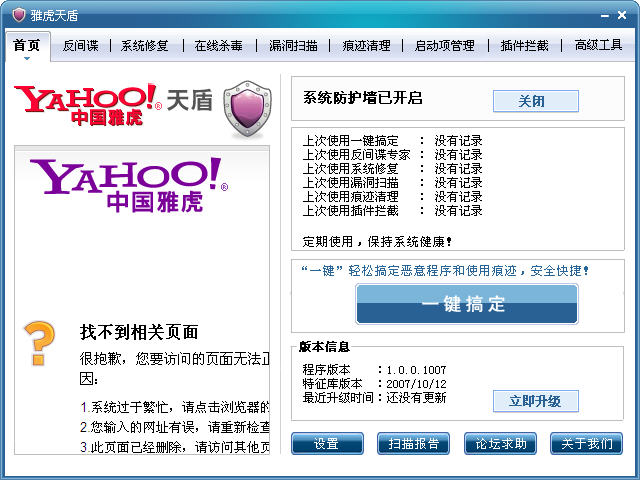Open the 反间谍 tab

pos(80,45)
